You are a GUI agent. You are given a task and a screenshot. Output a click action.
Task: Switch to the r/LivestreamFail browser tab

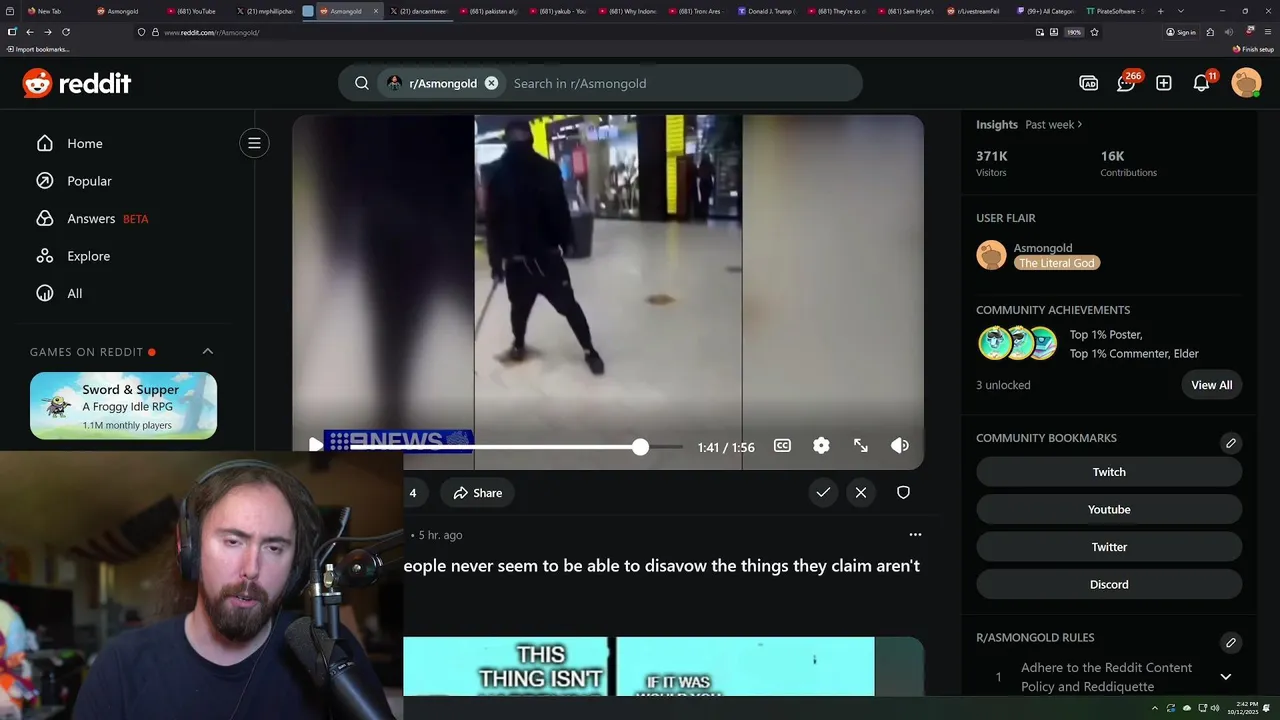(974, 11)
